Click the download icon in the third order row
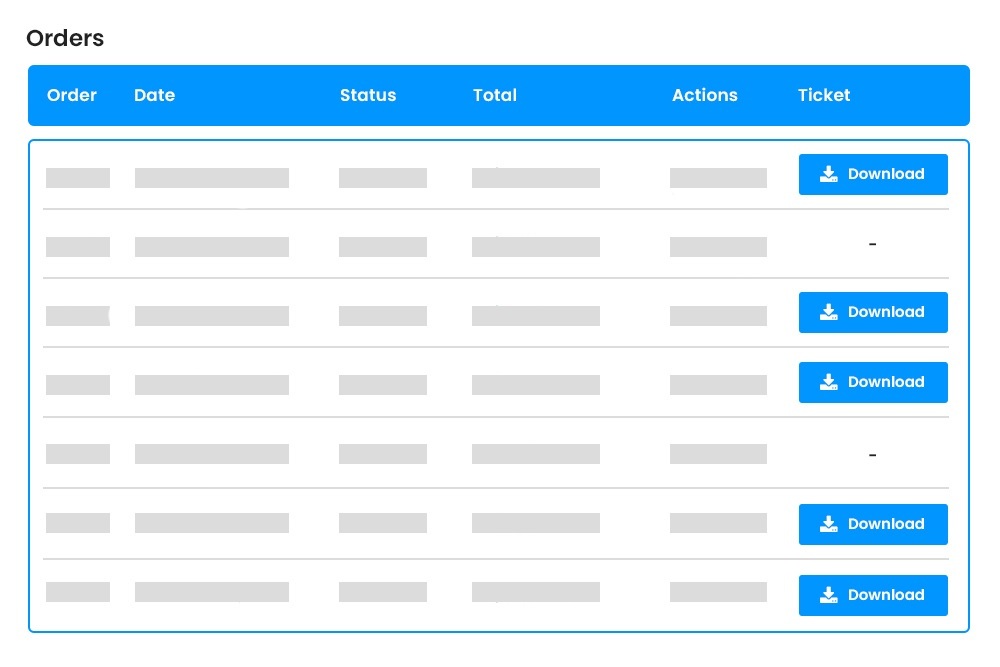 (x=828, y=312)
